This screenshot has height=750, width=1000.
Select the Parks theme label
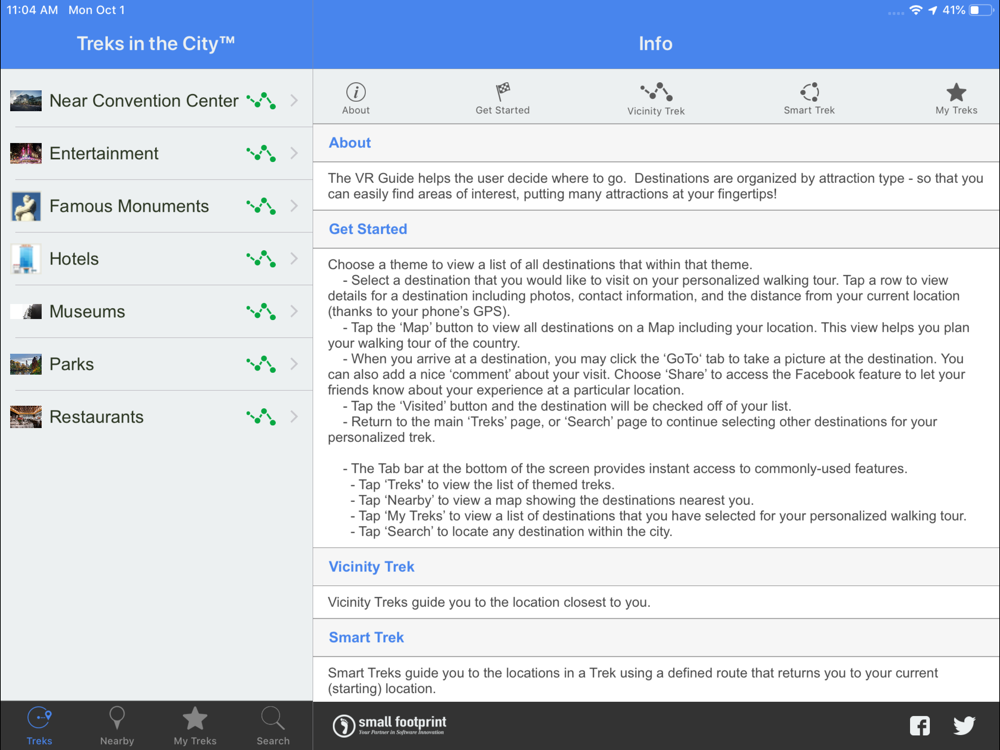point(71,364)
